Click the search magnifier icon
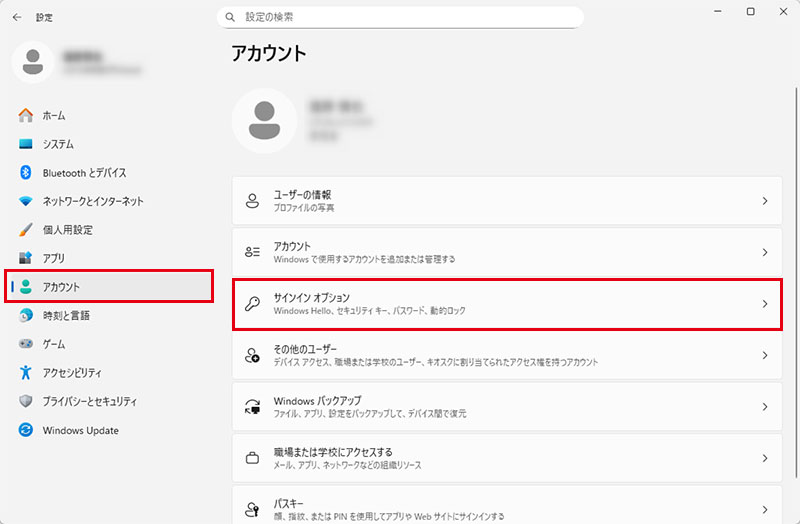Screen dimensions: 800x524 pos(230,17)
